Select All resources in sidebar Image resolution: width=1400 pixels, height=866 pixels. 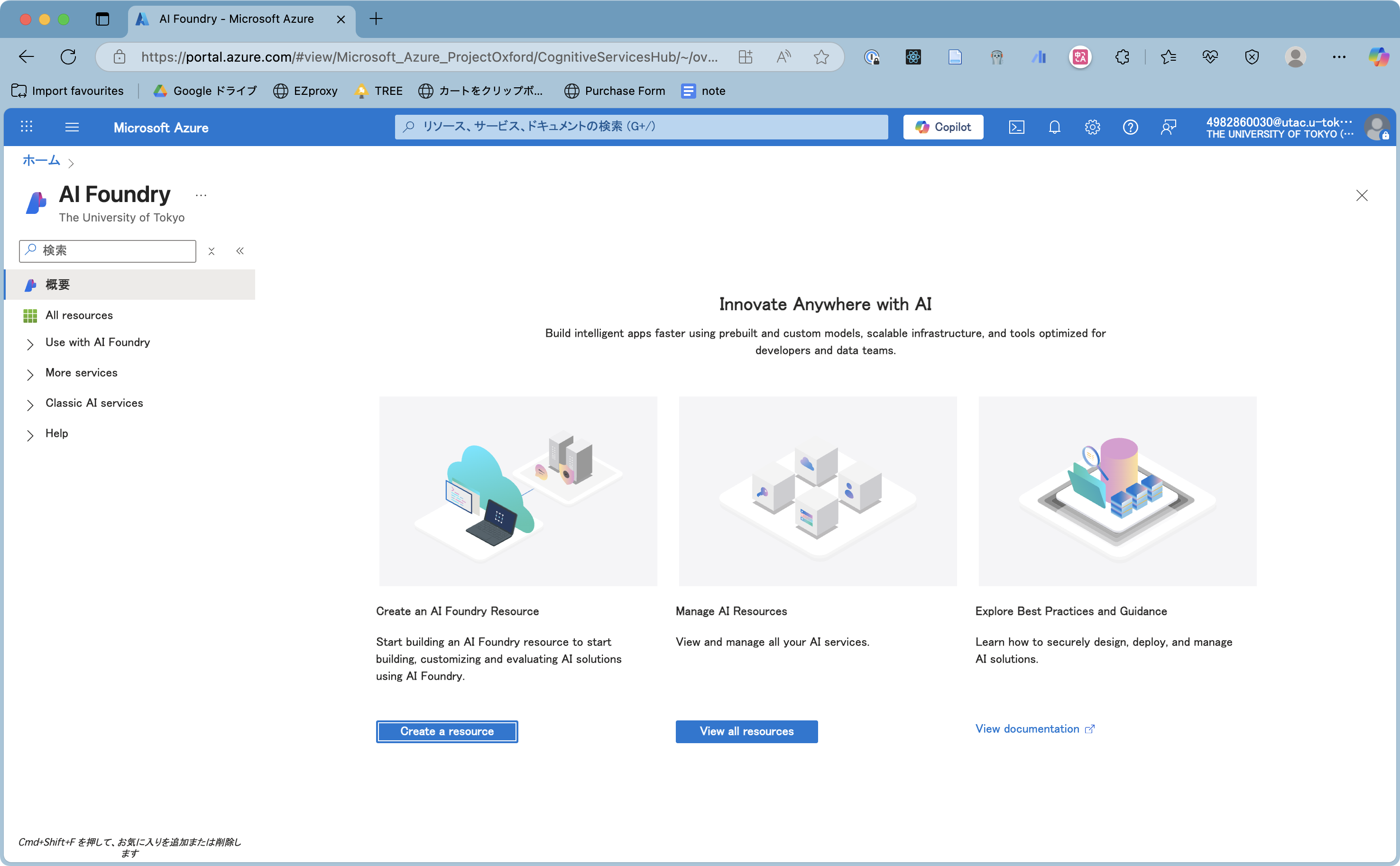79,315
